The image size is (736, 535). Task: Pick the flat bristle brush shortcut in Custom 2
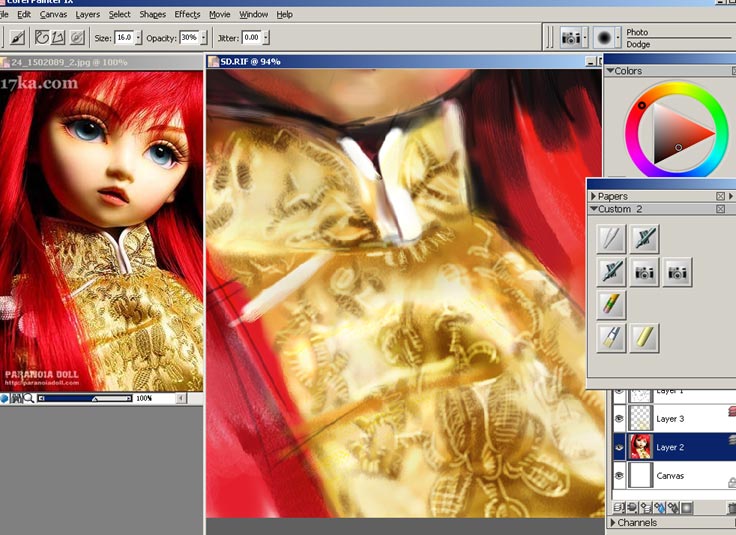coord(611,337)
